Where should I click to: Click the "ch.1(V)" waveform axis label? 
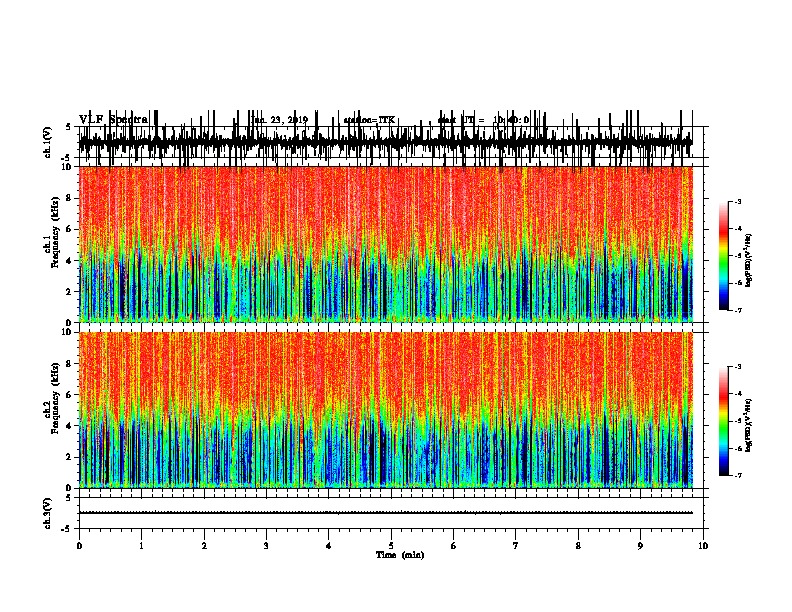47,142
